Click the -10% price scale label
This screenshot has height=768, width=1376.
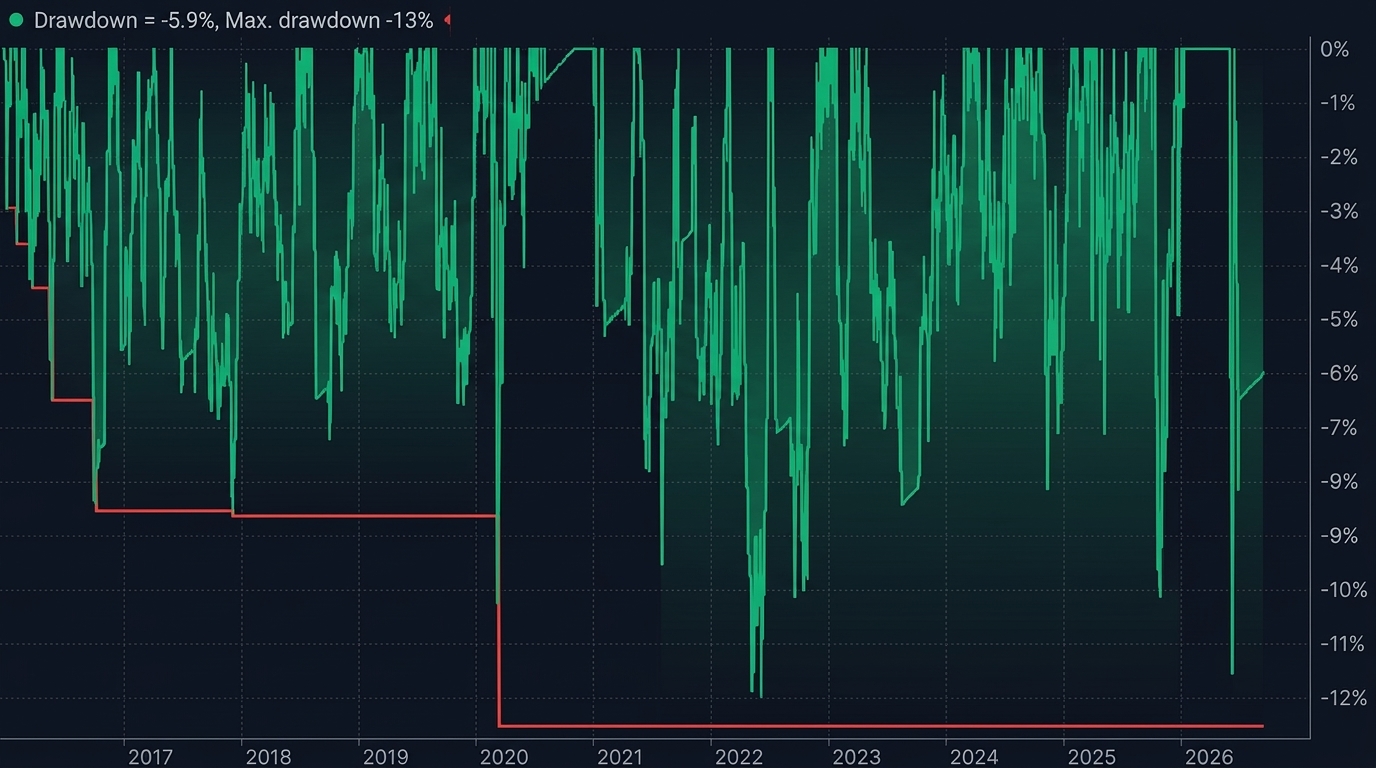pyautogui.click(x=1343, y=590)
